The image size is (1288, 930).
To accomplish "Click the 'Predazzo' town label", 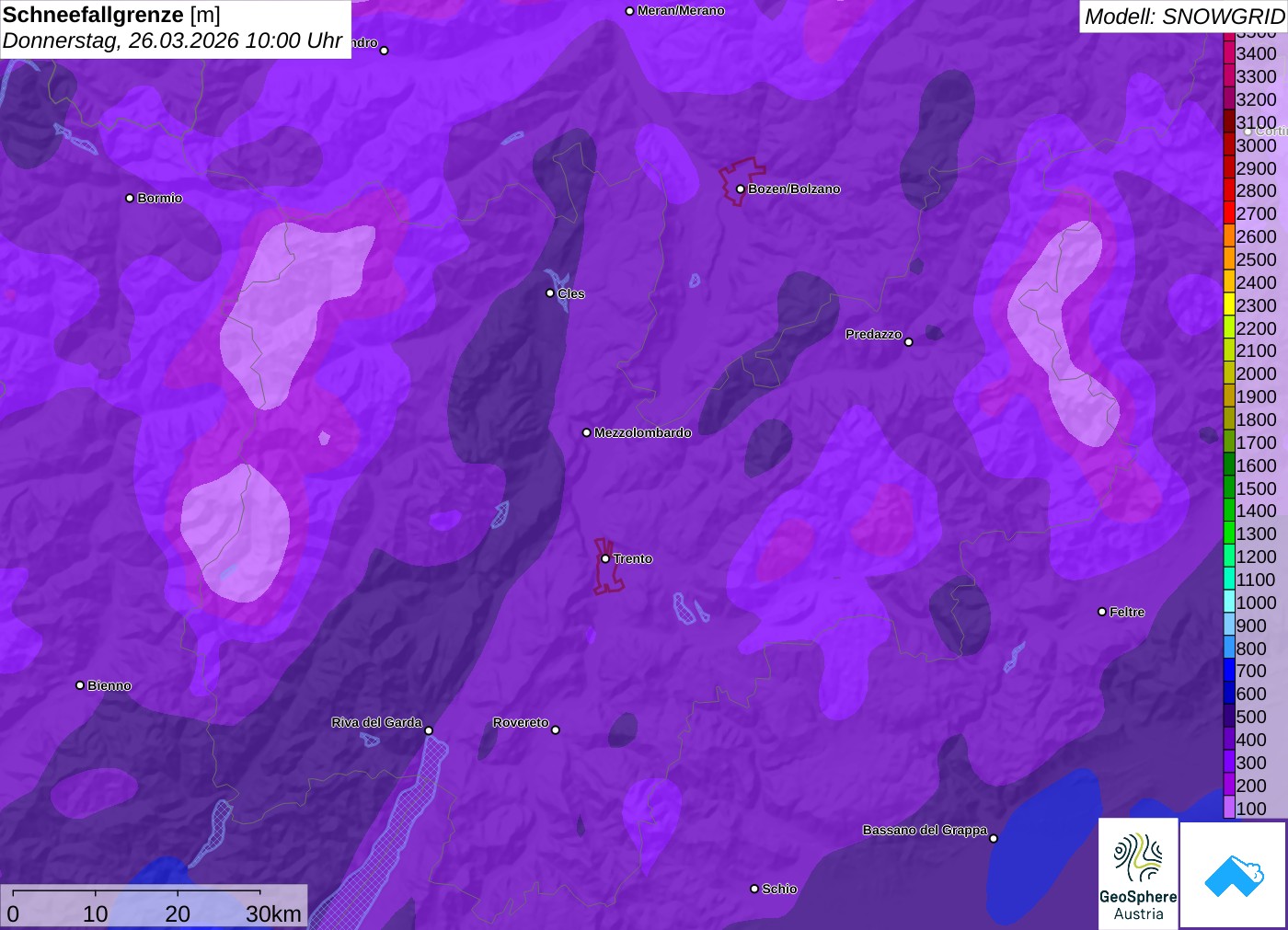I will [874, 334].
